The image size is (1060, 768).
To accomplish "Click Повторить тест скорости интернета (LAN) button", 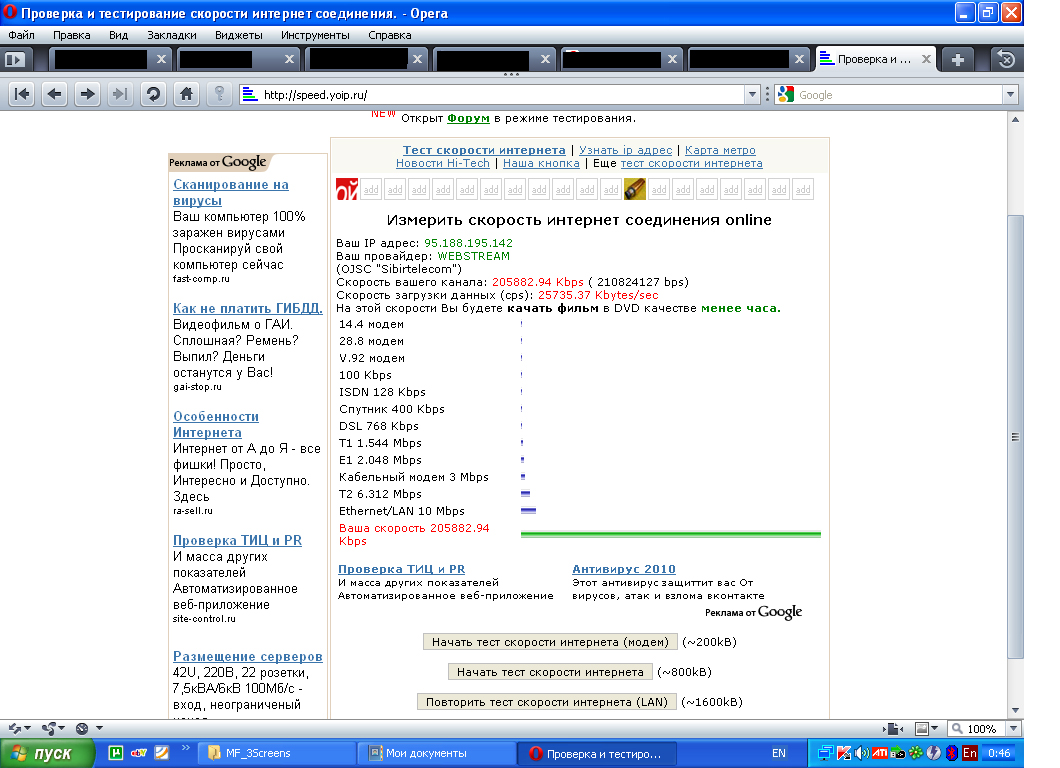I will click(x=546, y=702).
